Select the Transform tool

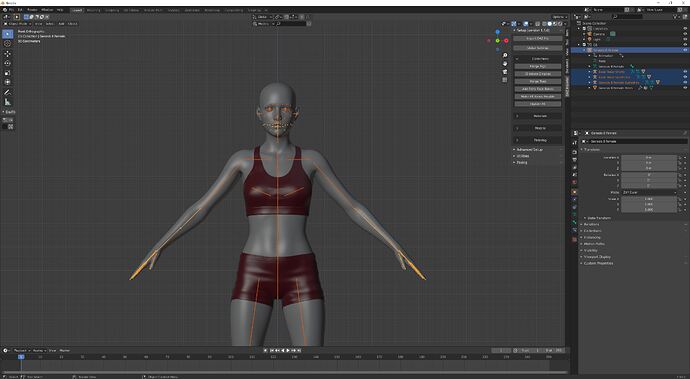coord(7,82)
